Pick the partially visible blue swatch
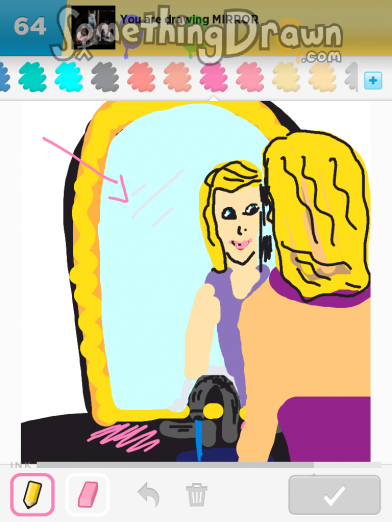This screenshot has width=392, height=522. point(4,77)
